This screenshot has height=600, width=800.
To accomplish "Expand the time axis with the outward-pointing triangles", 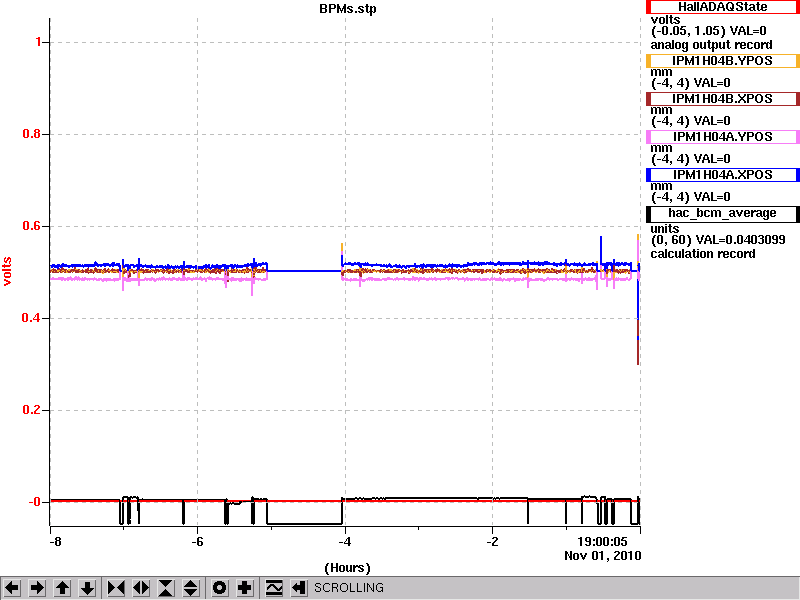I will coord(141,588).
